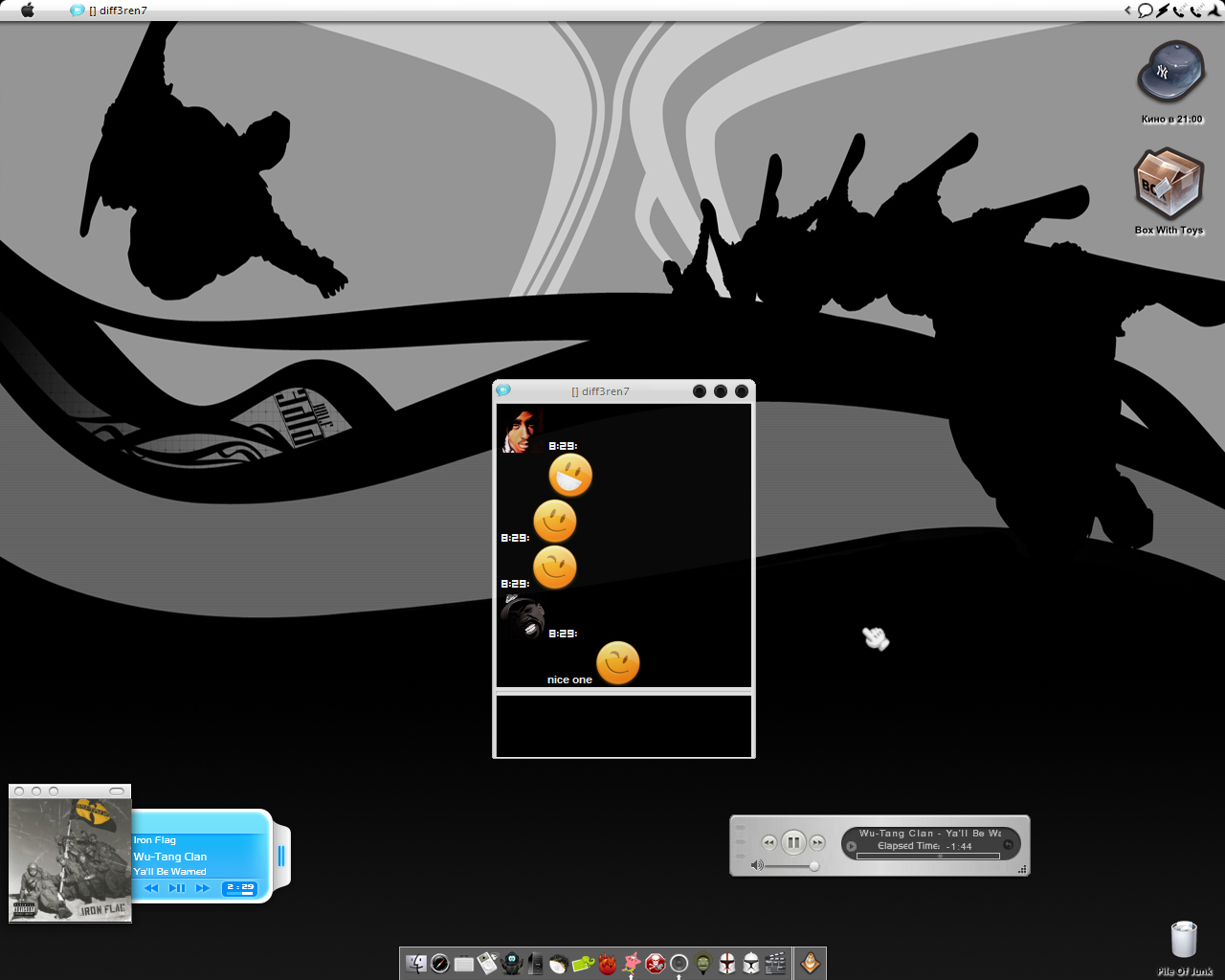Open the movie clapperboard dock icon

[775, 964]
